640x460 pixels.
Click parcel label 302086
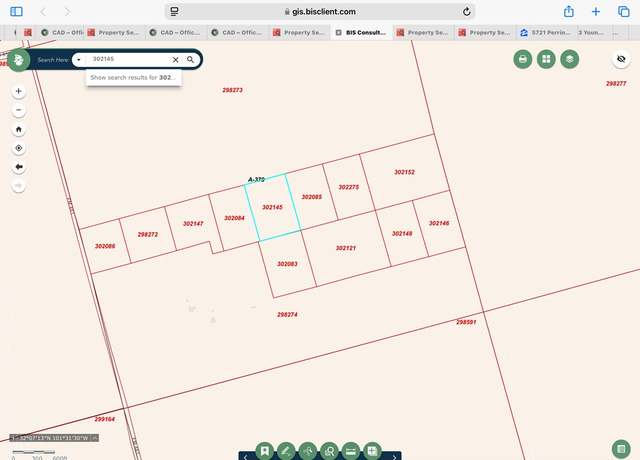point(105,246)
